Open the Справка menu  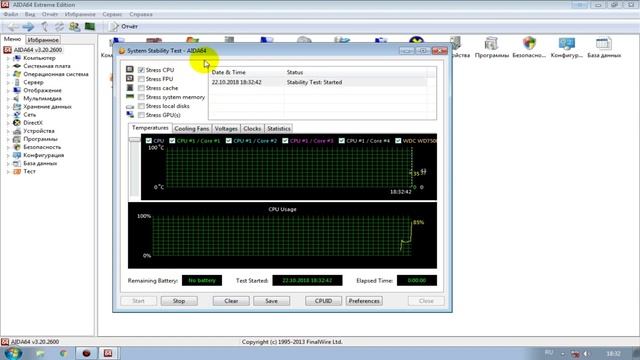click(x=141, y=14)
